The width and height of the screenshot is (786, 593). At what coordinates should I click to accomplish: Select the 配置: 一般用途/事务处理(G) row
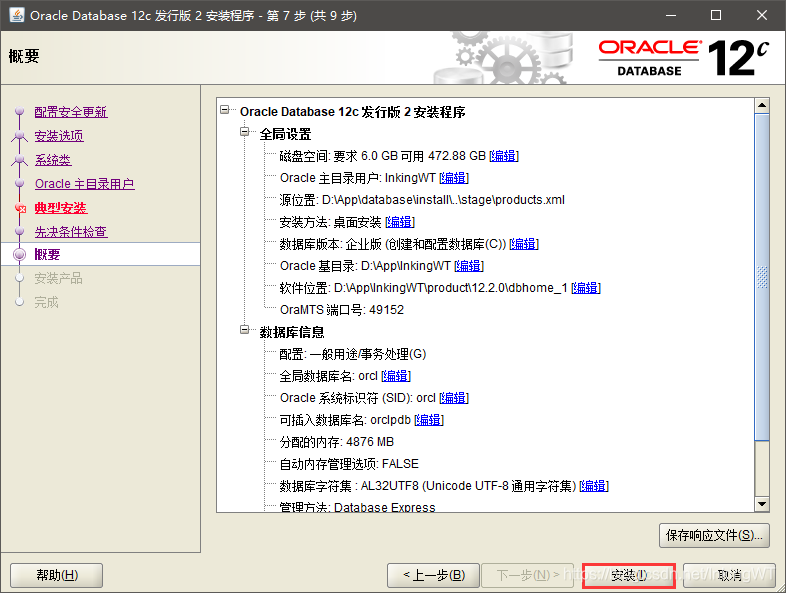tap(352, 354)
